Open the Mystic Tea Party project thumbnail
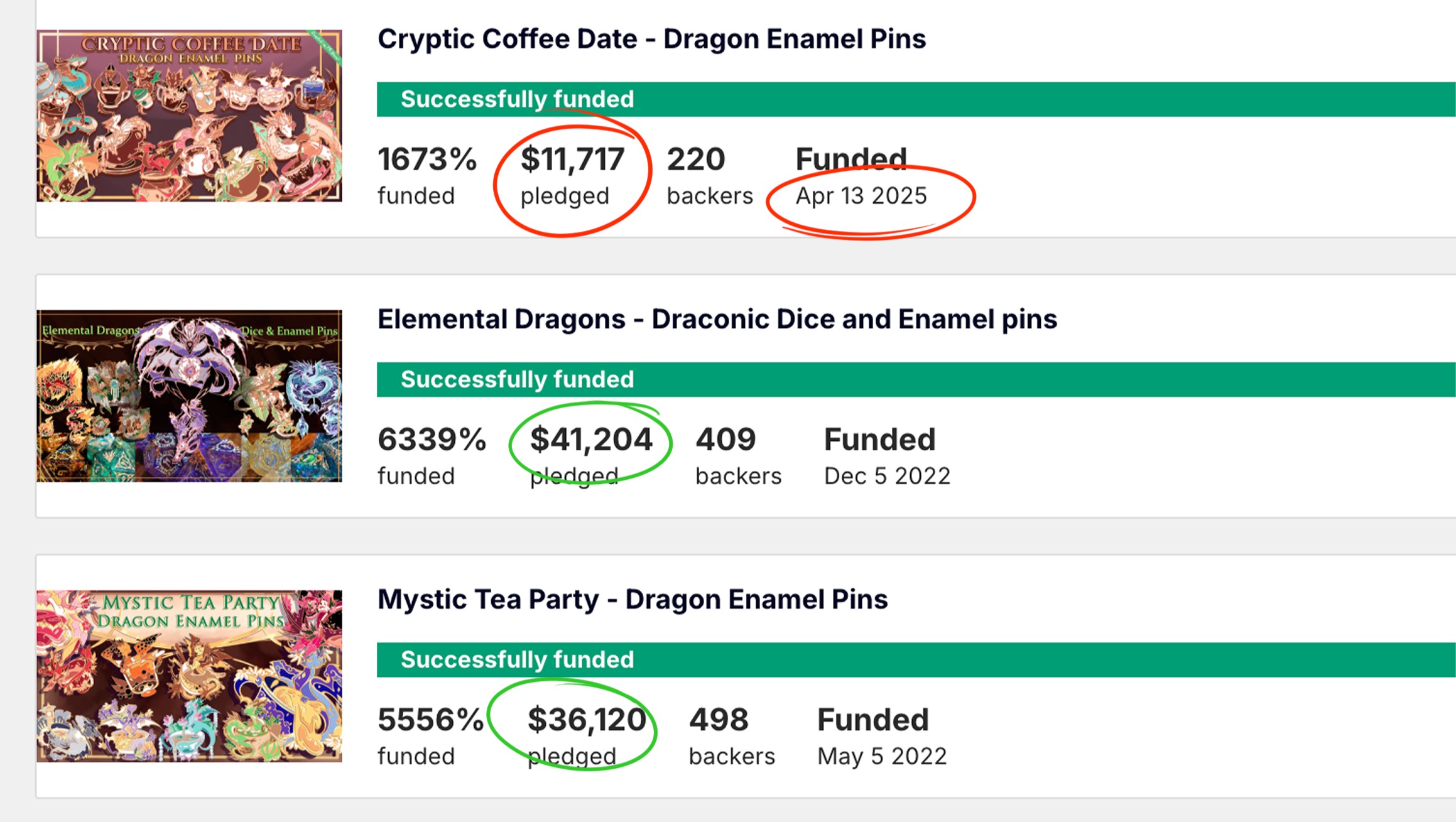 click(x=189, y=676)
